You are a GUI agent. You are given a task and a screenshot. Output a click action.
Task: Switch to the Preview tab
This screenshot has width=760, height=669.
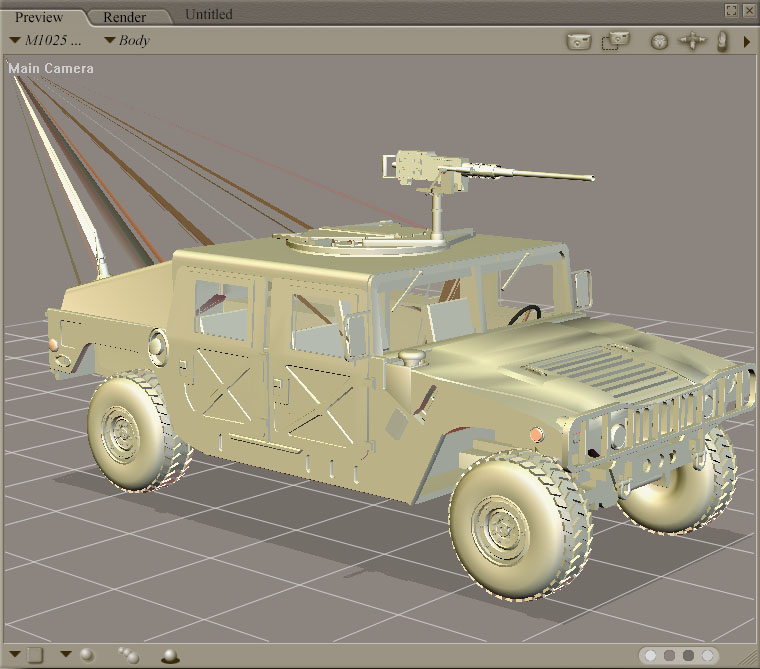click(x=39, y=17)
